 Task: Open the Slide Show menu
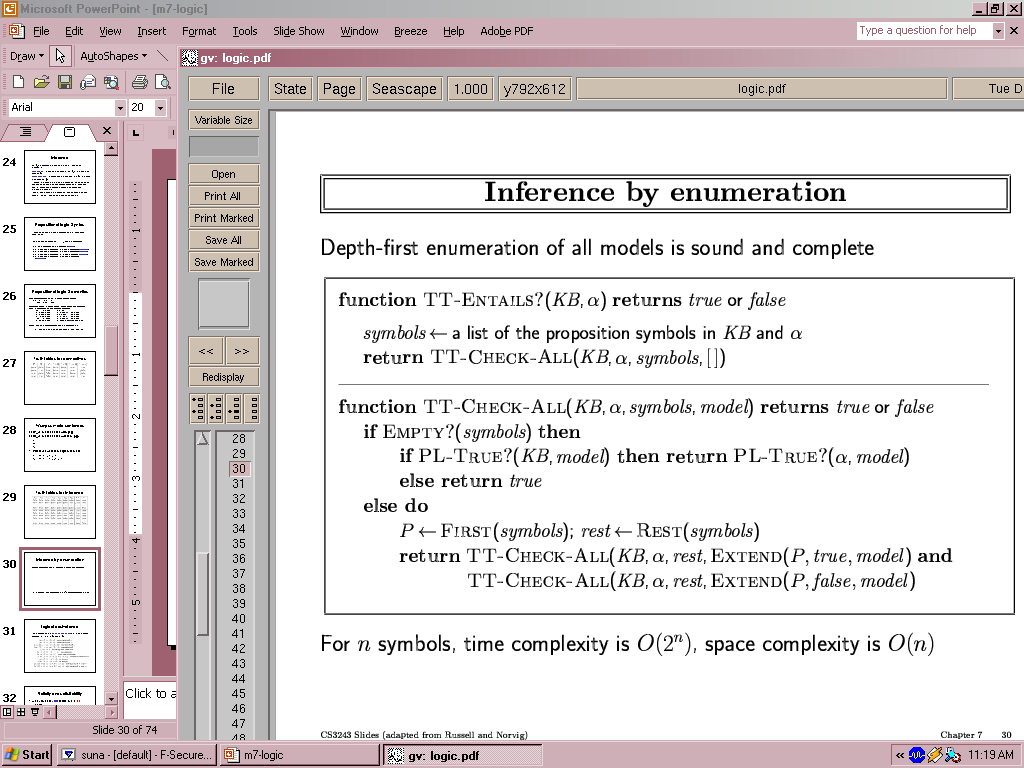click(298, 31)
